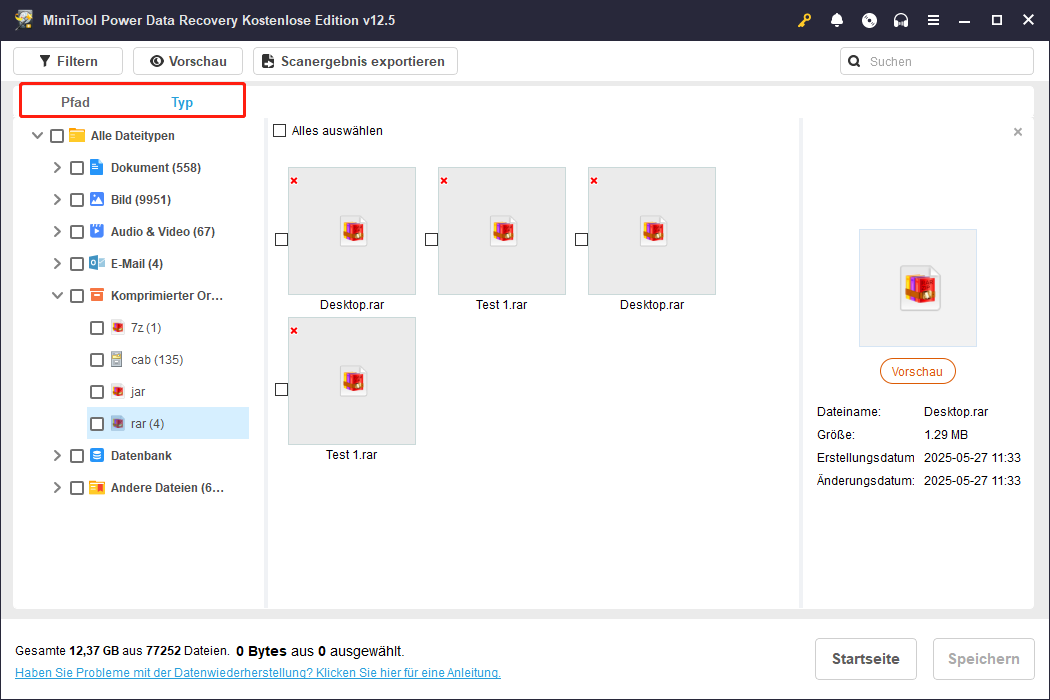Viewport: 1050px width, 700px height.
Task: Click the Komprimierter Ordner archive icon
Action: click(x=96, y=295)
